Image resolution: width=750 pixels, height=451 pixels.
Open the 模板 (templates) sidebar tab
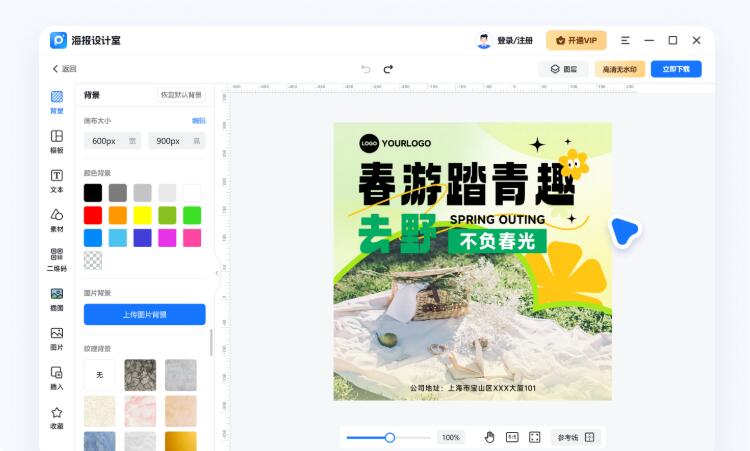pos(56,141)
